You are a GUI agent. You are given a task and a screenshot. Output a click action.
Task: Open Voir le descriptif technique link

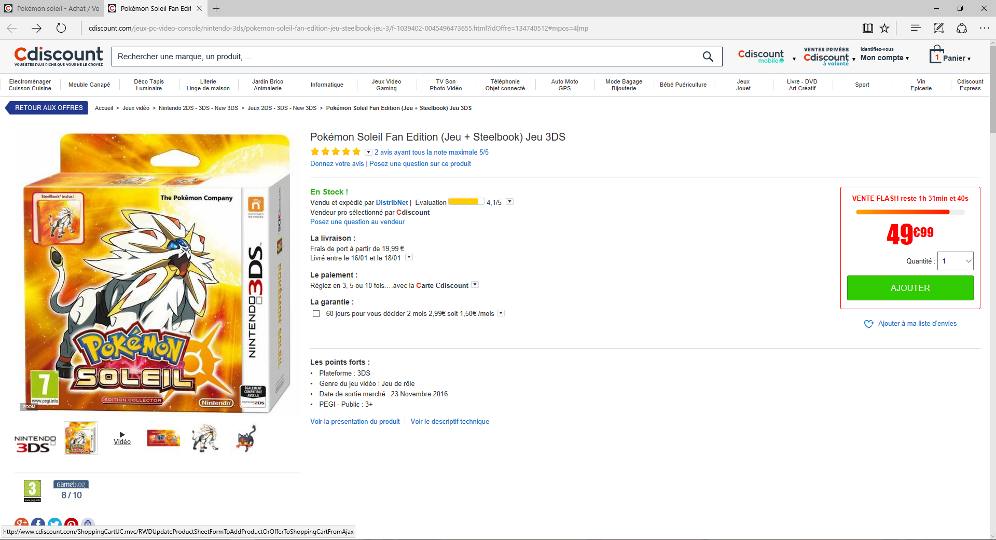coord(449,422)
